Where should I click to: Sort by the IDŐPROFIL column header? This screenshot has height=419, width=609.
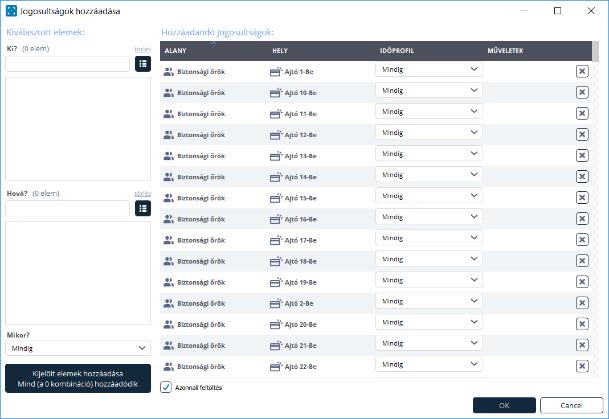click(397, 51)
